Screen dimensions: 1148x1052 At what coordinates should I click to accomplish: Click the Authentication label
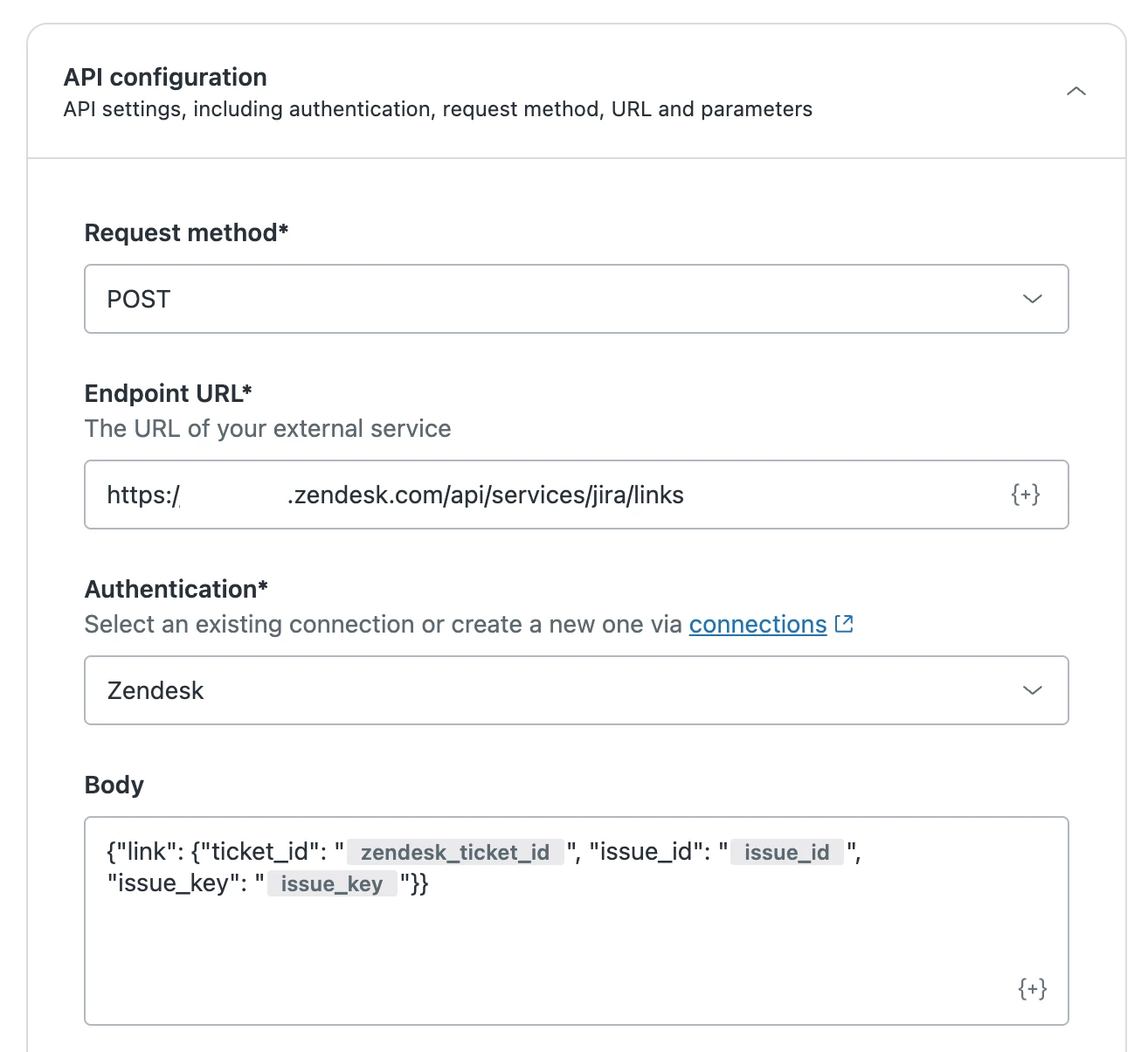coord(176,589)
